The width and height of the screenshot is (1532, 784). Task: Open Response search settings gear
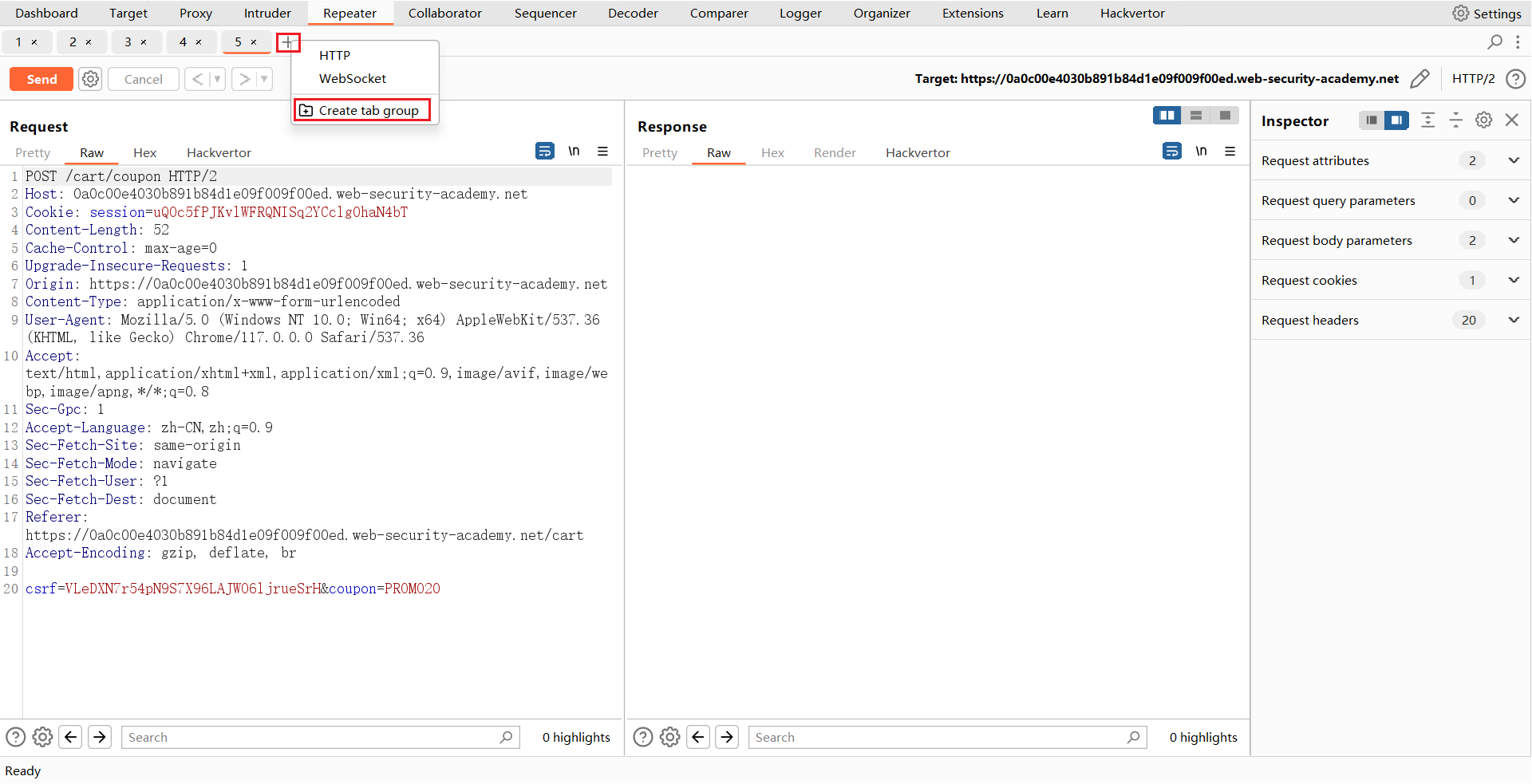pos(670,737)
